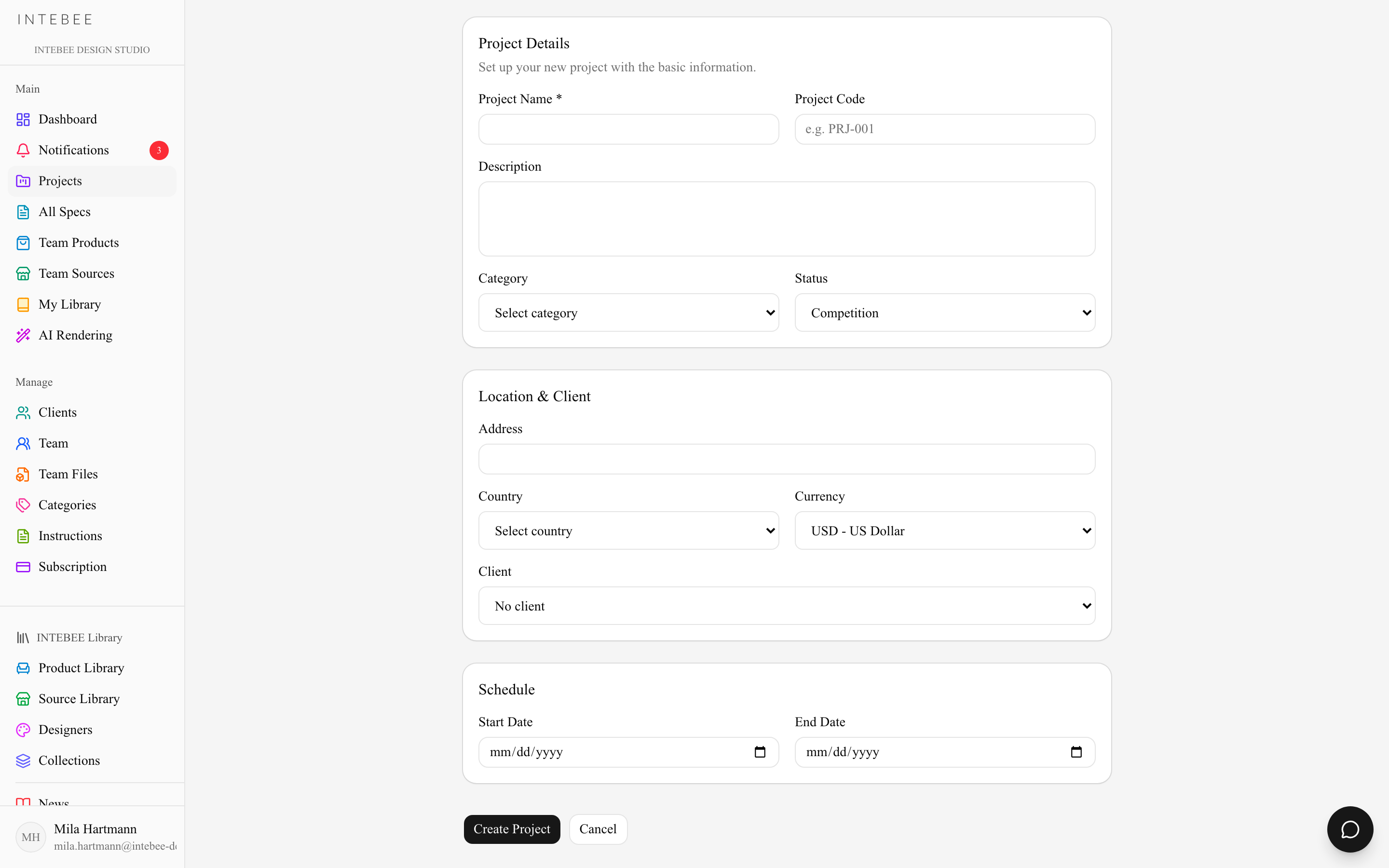Click the Categories tag icon
The height and width of the screenshot is (868, 1389).
(23, 505)
